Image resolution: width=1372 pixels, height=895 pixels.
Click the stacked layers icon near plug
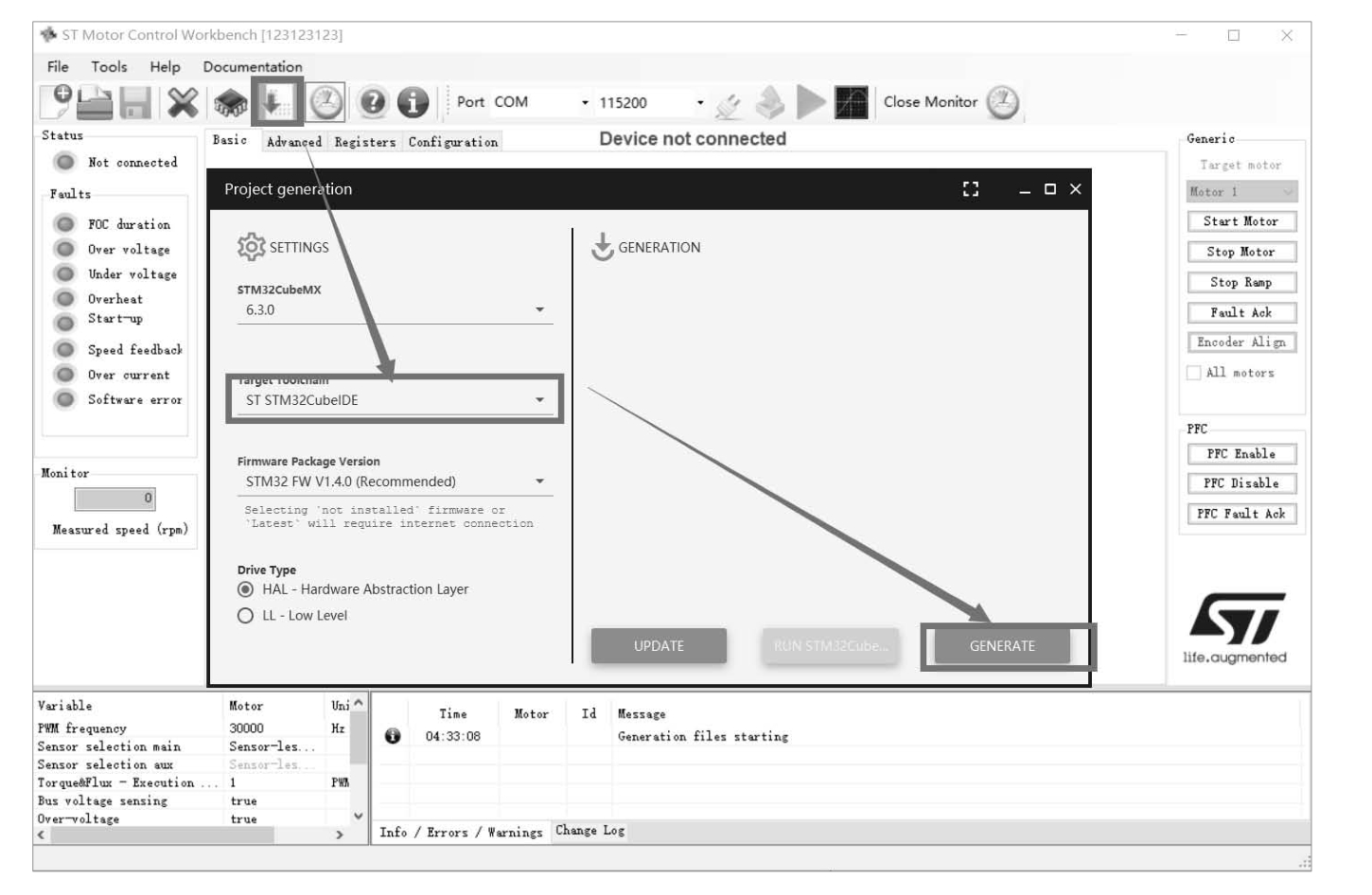coord(770,103)
